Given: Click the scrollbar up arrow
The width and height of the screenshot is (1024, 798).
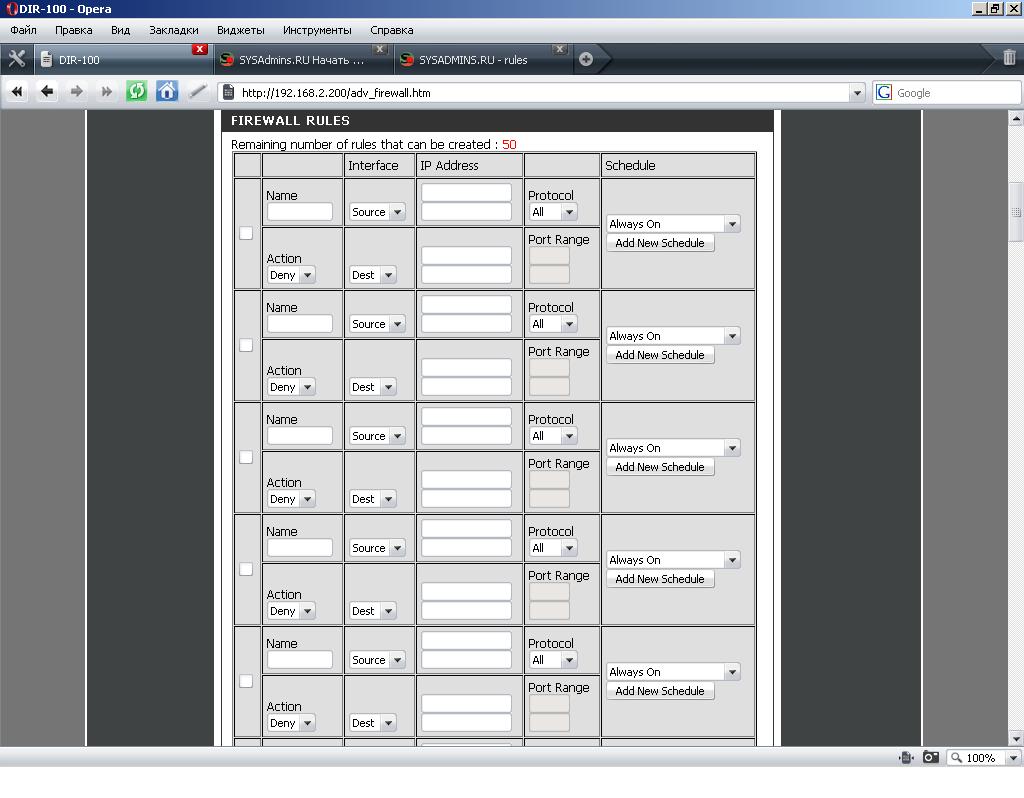Looking at the screenshot, I should tap(1016, 118).
